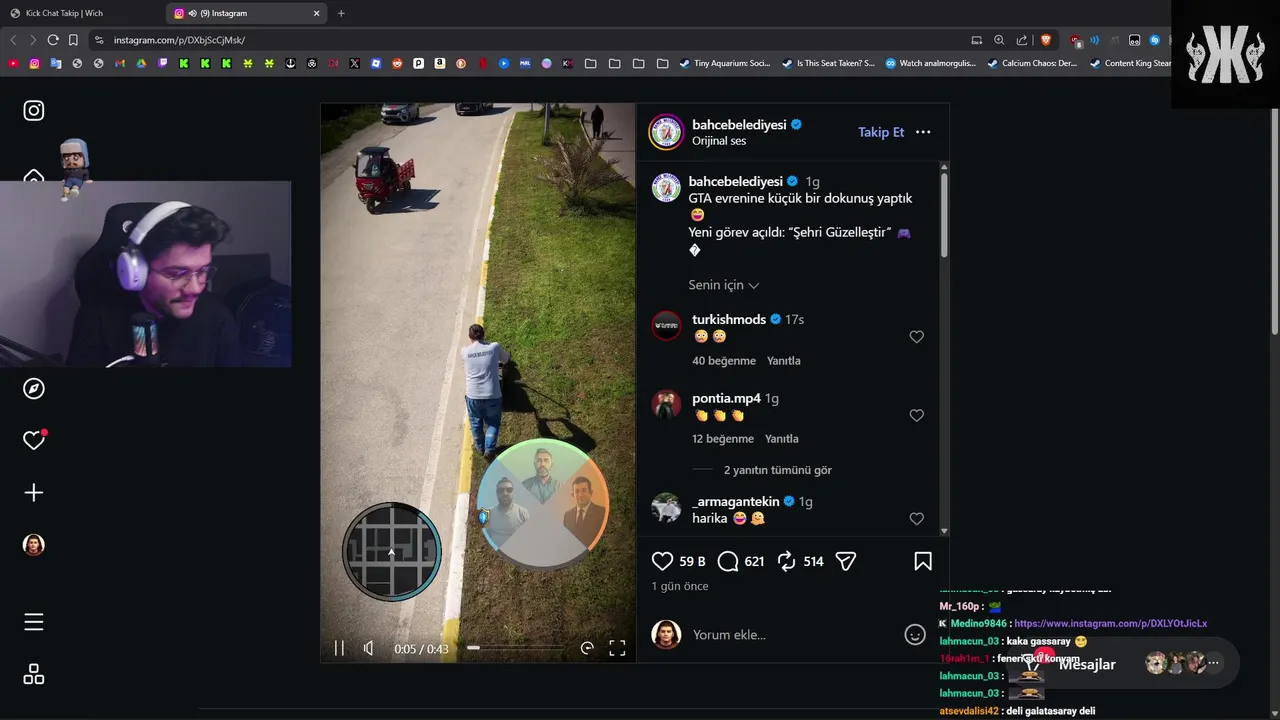Like the _armagantekin comment
This screenshot has width=1280, height=720.
click(916, 519)
